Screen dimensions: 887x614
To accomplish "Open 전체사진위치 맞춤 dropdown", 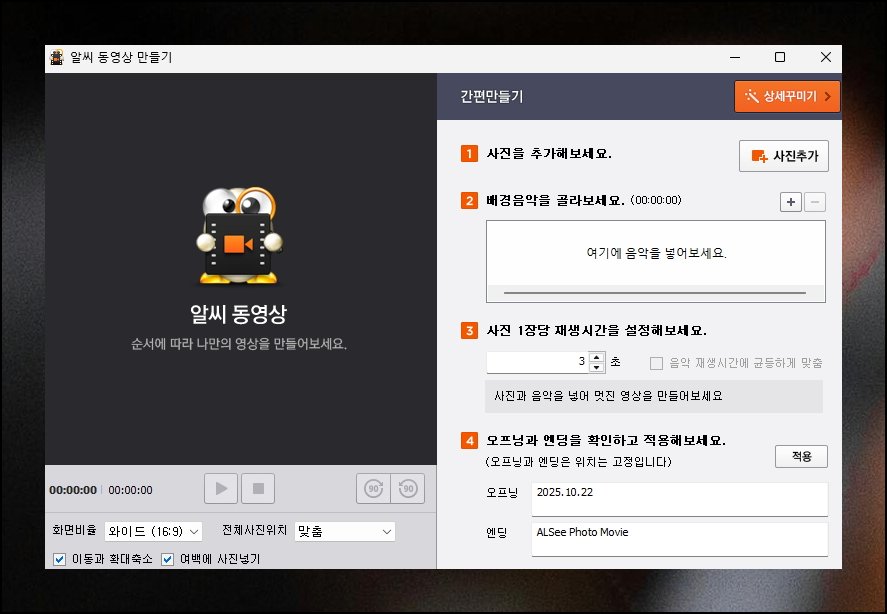I will [x=345, y=531].
